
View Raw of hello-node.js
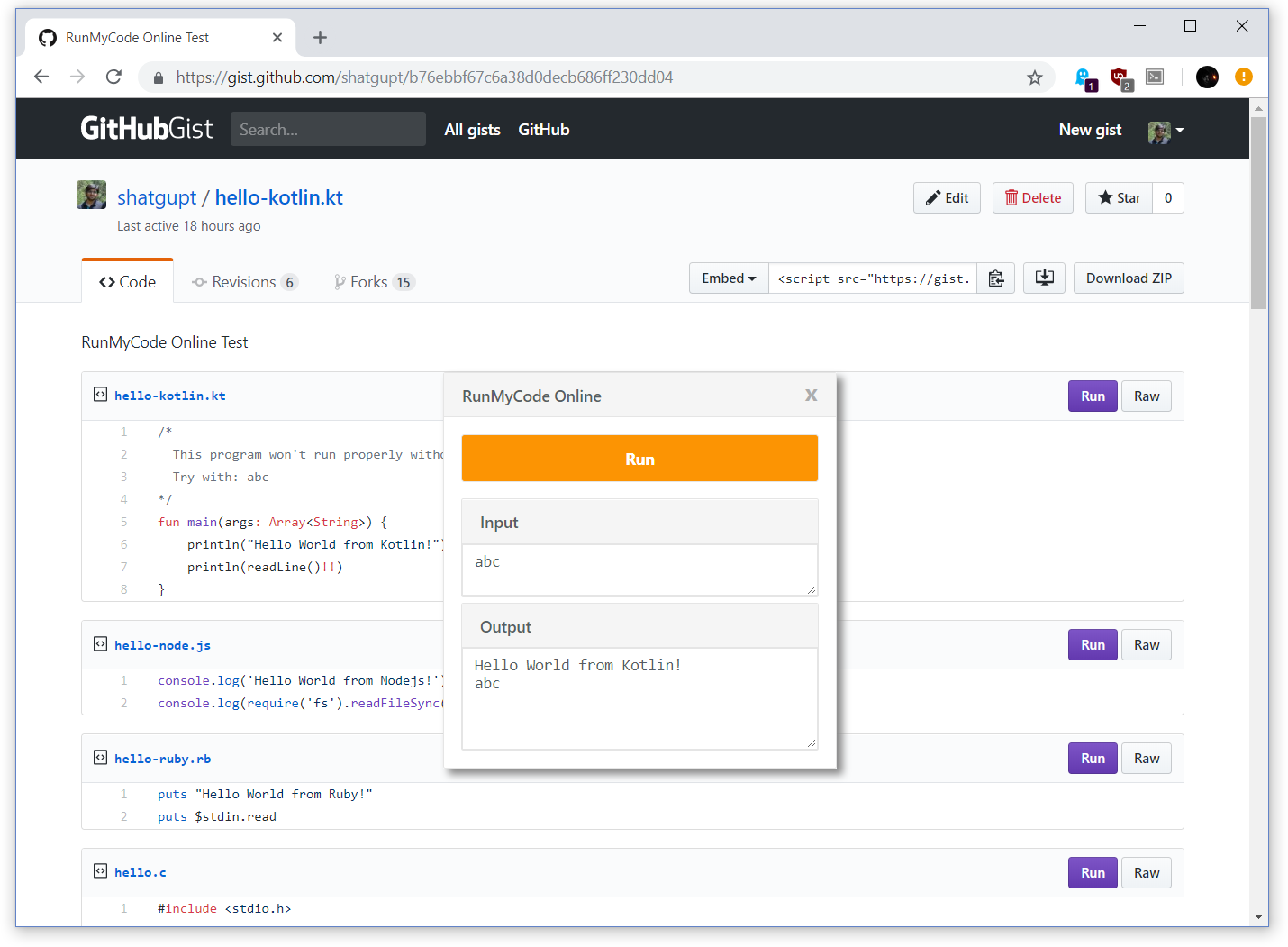[x=1147, y=645]
